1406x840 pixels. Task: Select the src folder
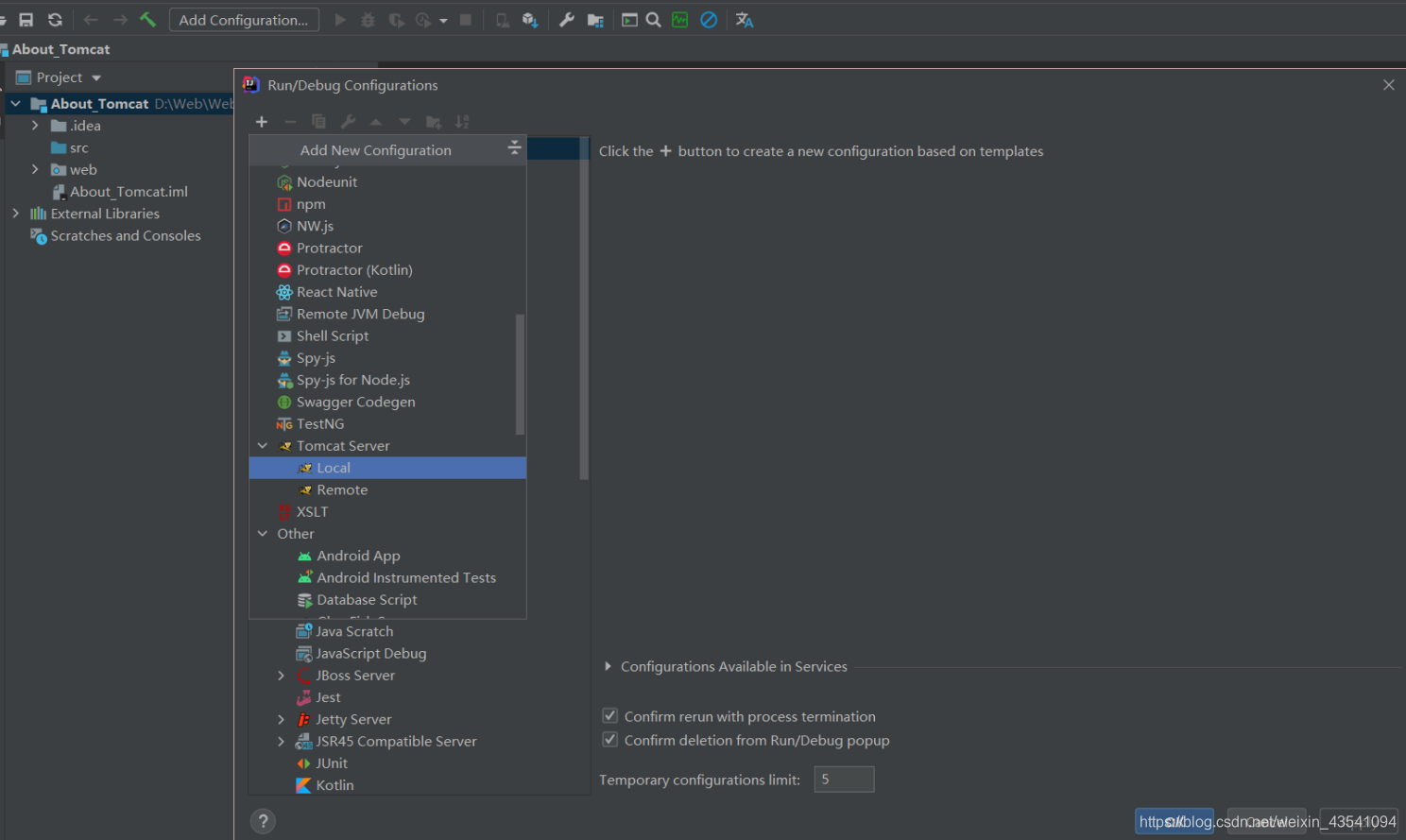[x=79, y=148]
